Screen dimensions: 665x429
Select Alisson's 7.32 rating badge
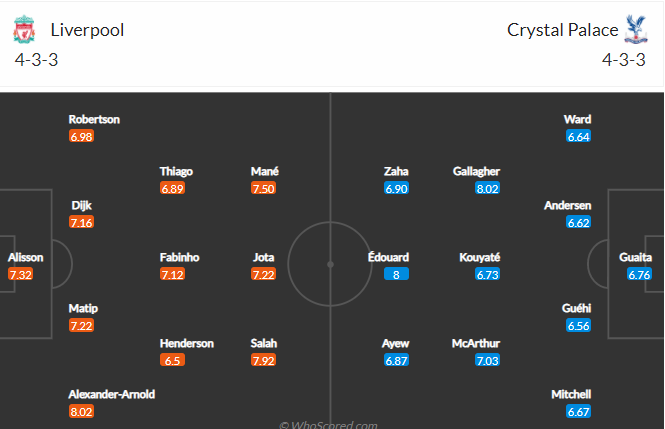[20, 274]
